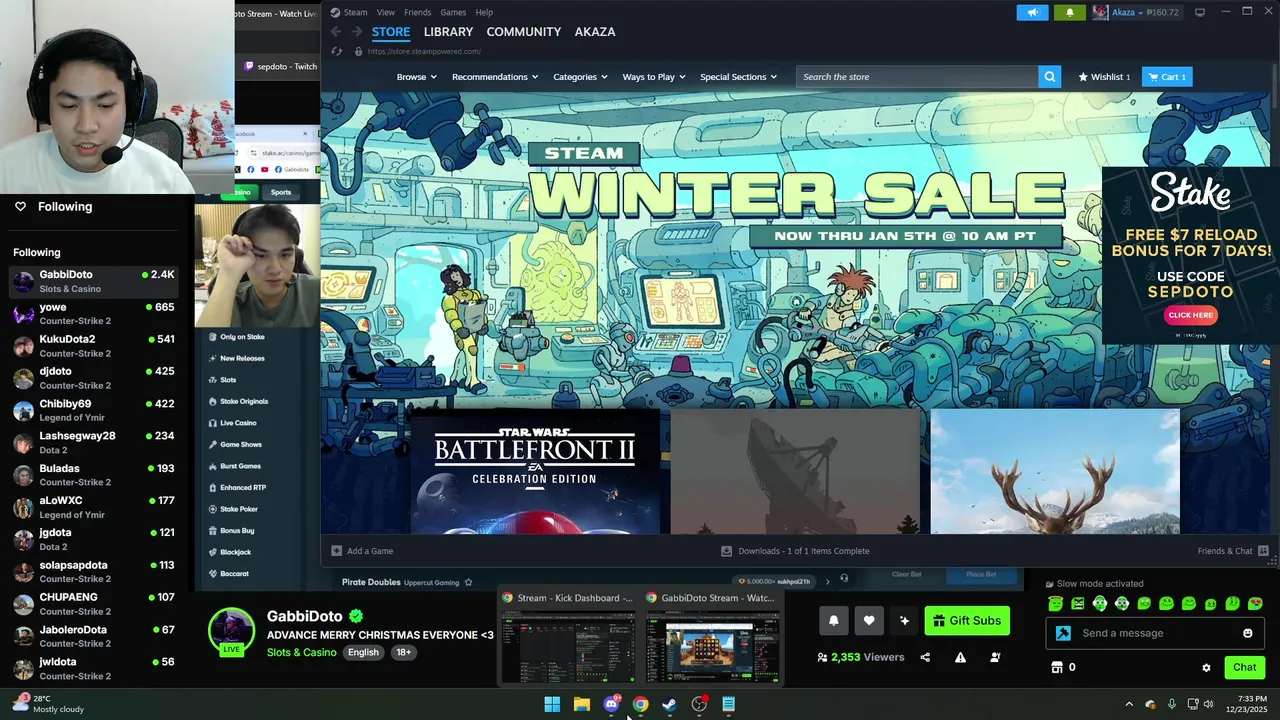
Task: Open Steam taskbar icon
Action: [x=670, y=704]
